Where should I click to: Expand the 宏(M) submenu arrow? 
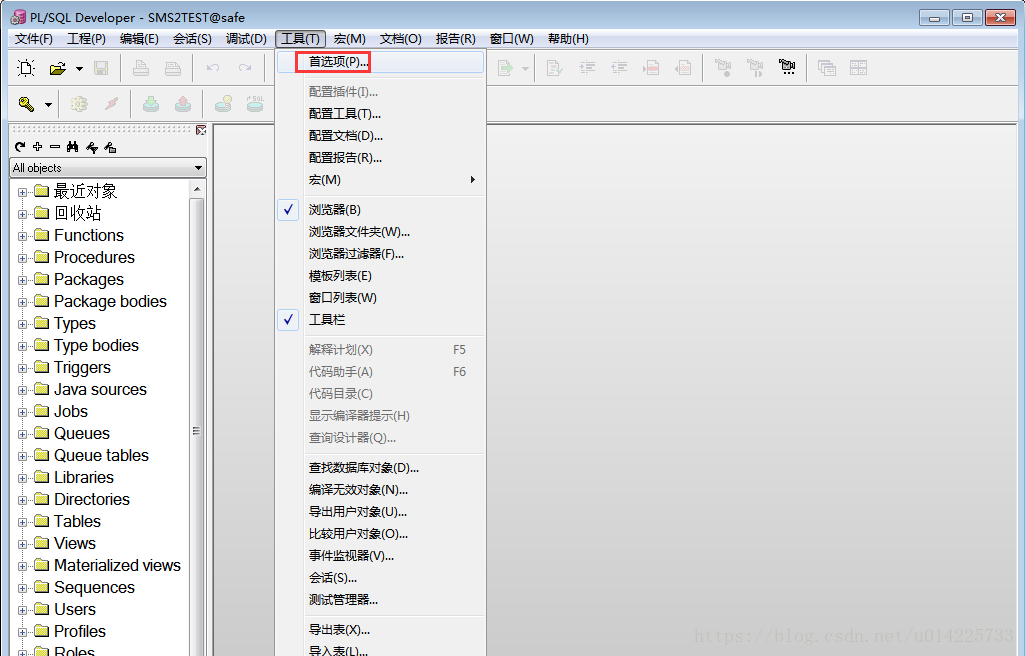tap(473, 179)
